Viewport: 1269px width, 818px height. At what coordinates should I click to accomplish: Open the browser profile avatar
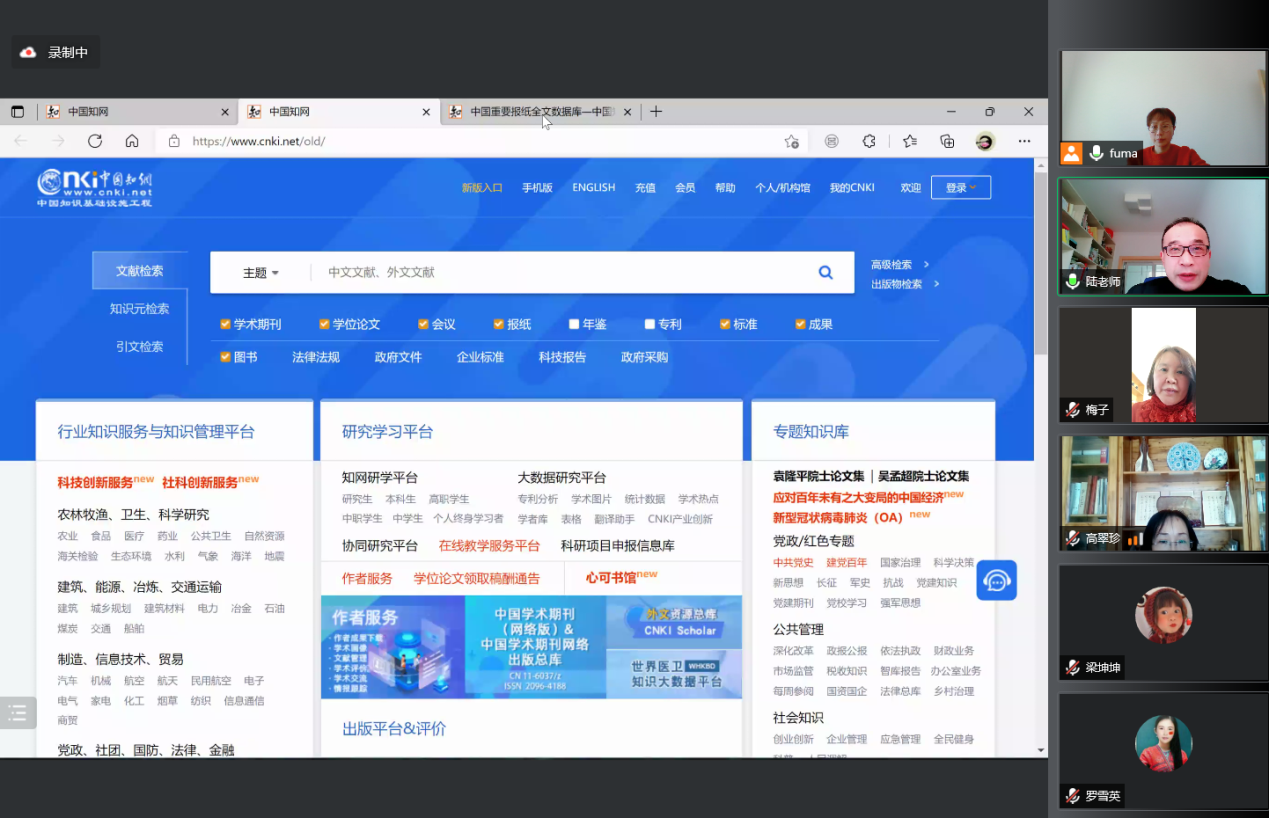985,141
